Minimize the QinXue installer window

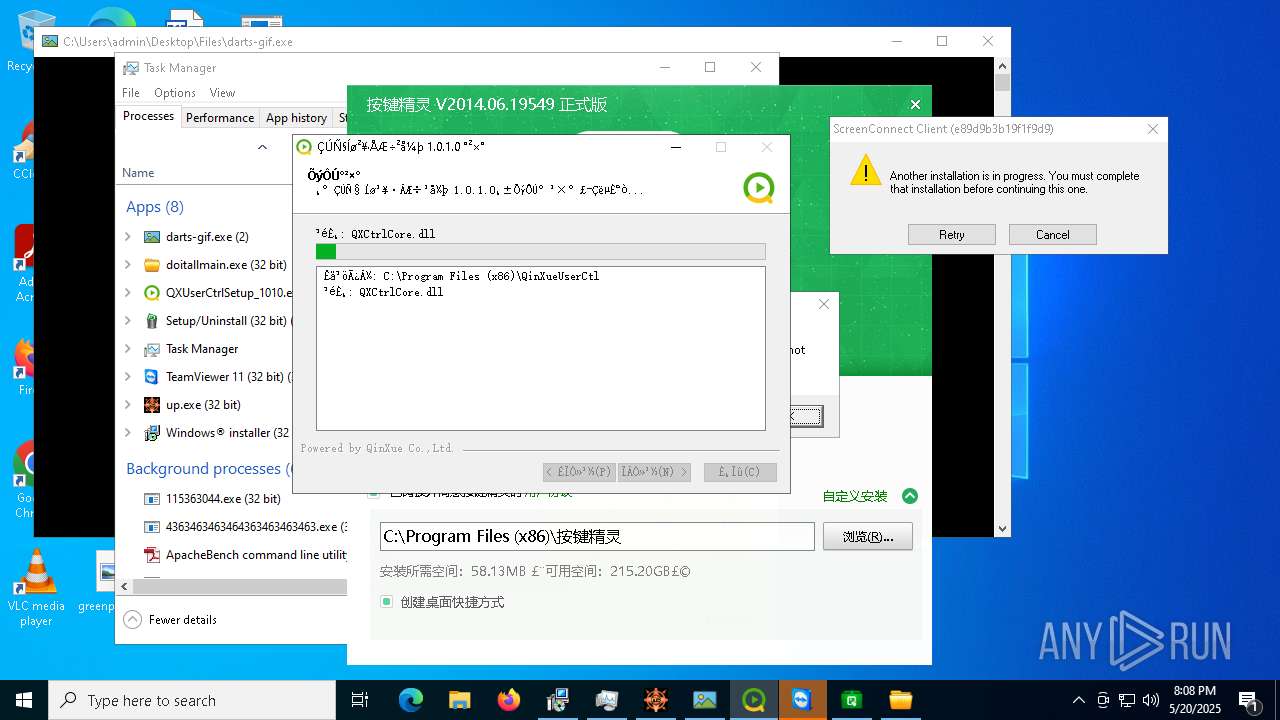click(676, 147)
